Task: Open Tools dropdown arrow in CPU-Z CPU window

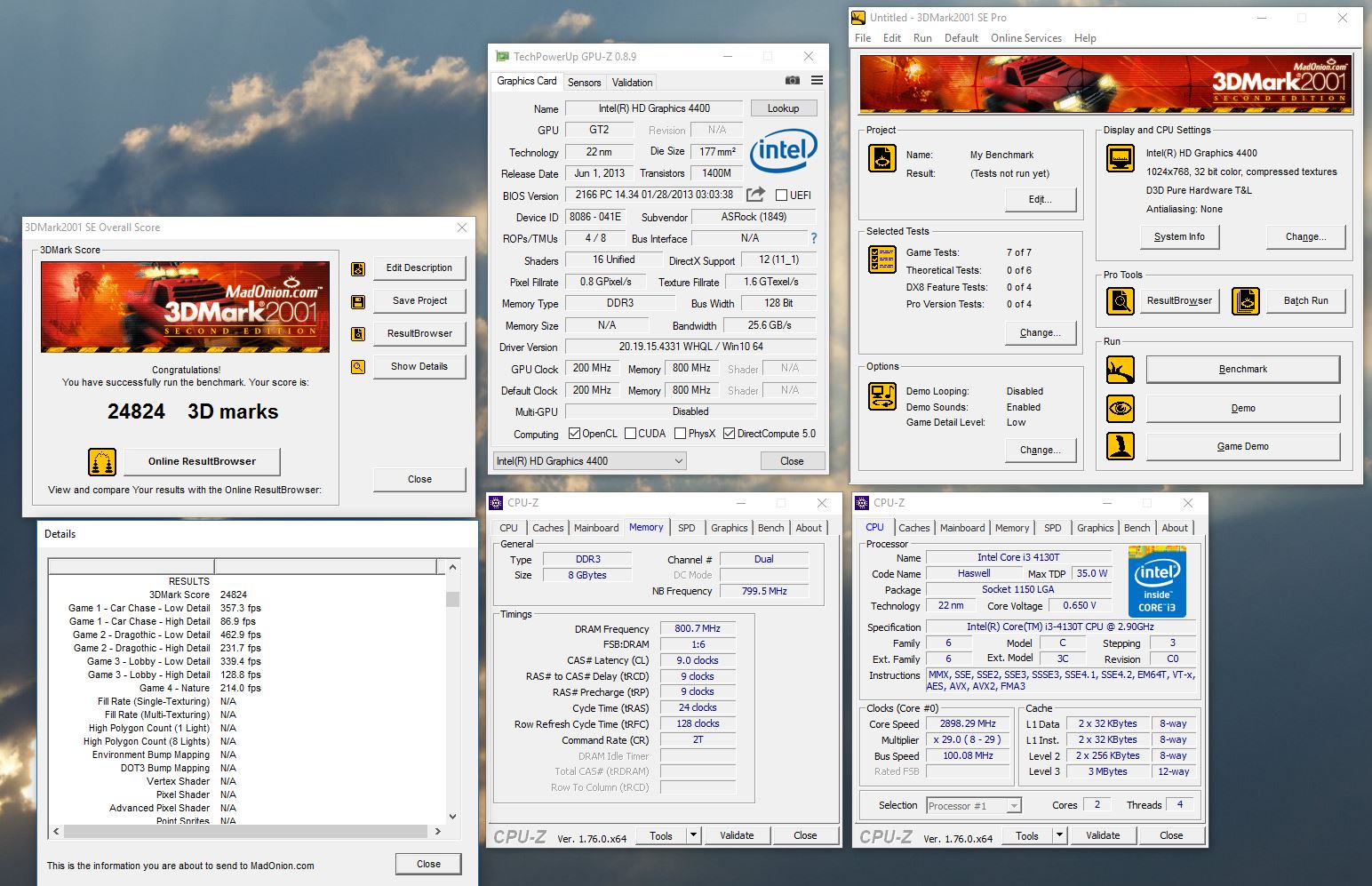Action: pos(1059,835)
